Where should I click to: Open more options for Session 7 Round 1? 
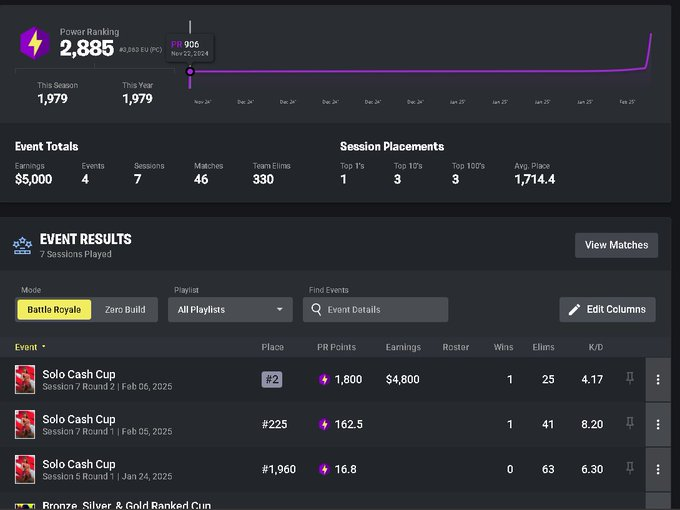pyautogui.click(x=658, y=424)
